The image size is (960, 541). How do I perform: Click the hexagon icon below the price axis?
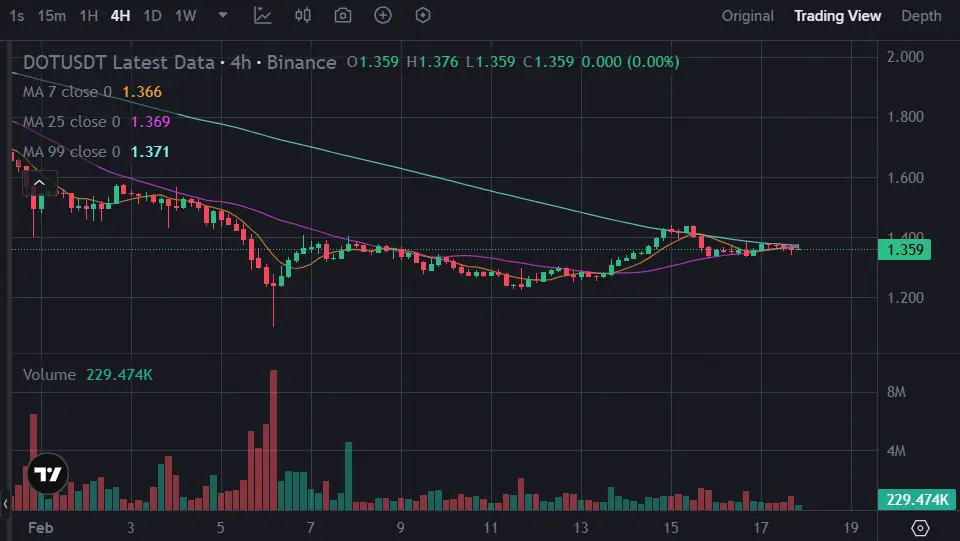tap(920, 527)
